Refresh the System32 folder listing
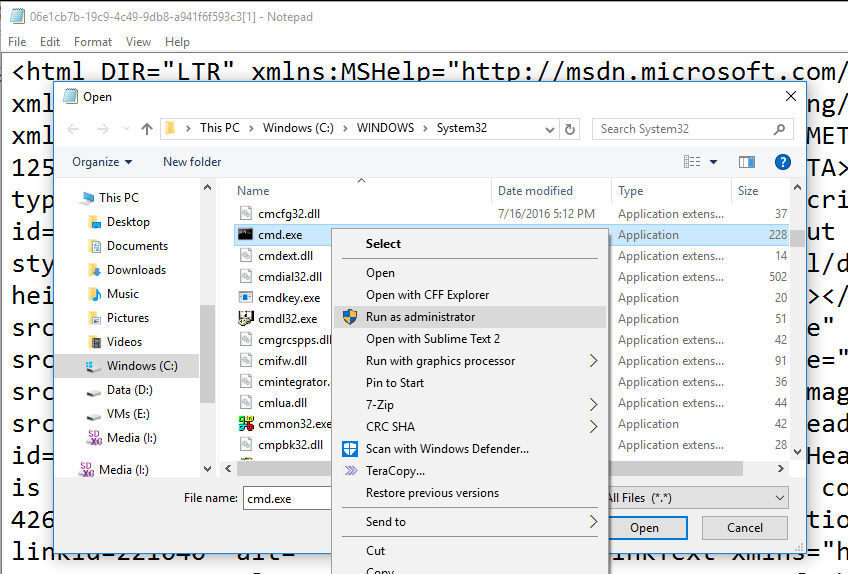Screen dimensions: 848x574 coord(569,129)
